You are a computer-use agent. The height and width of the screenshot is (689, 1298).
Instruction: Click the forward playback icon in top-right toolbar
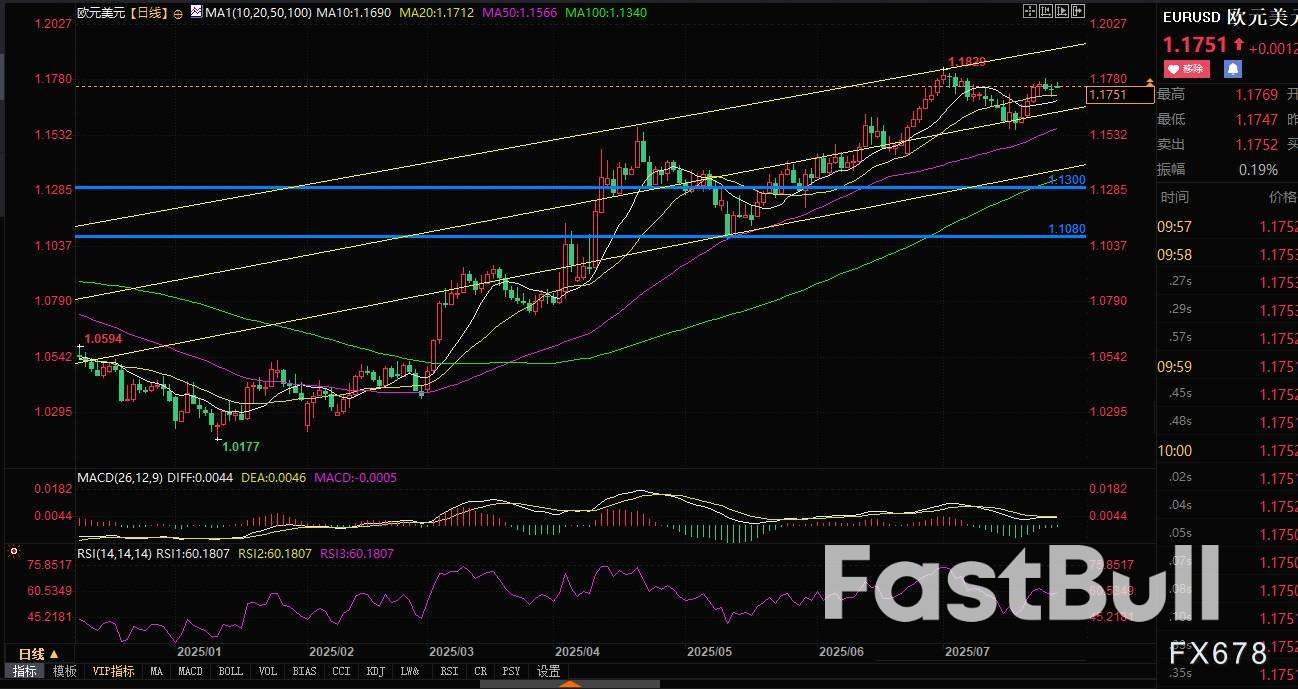(1076, 10)
